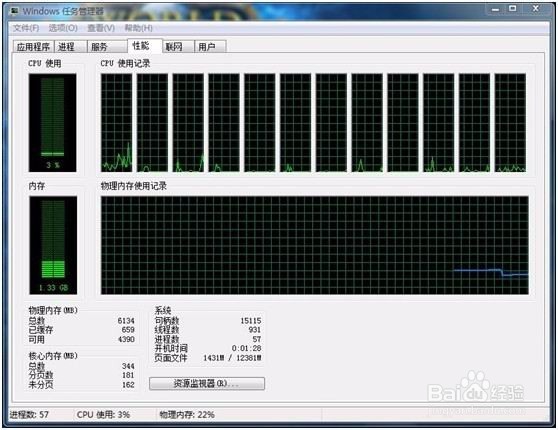Click the 页面文件 value 1431M / 12381M
Image resolution: width=558 pixels, height=430 pixels.
pyautogui.click(x=232, y=358)
